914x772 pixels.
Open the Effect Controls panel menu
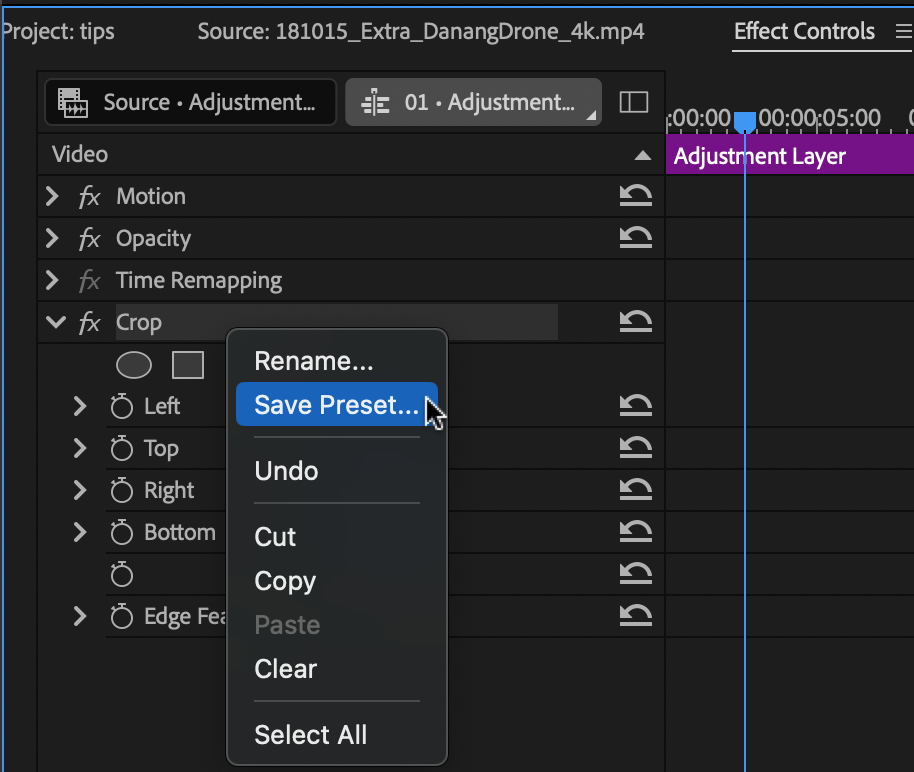(904, 31)
